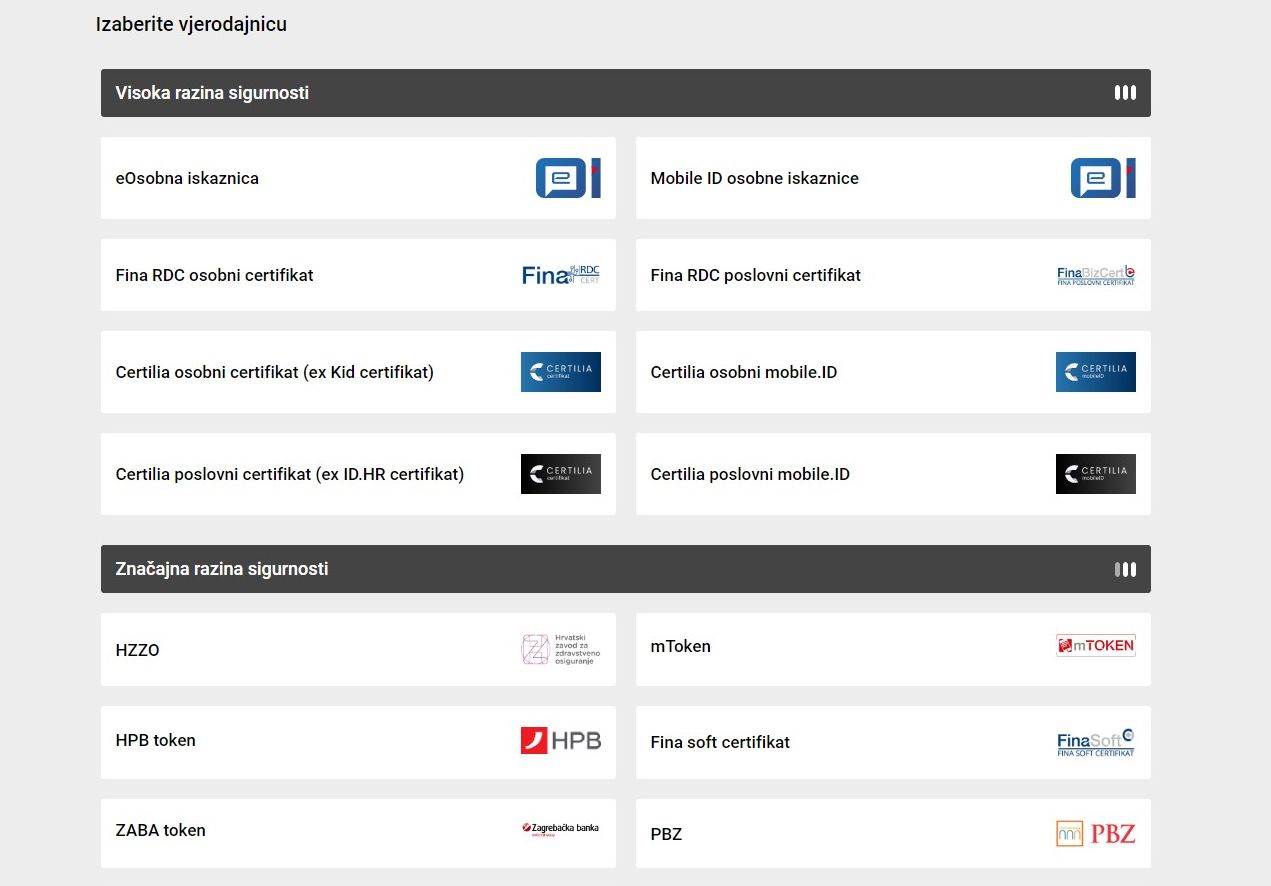Click the security level bars in Značajna header

coord(1125,569)
